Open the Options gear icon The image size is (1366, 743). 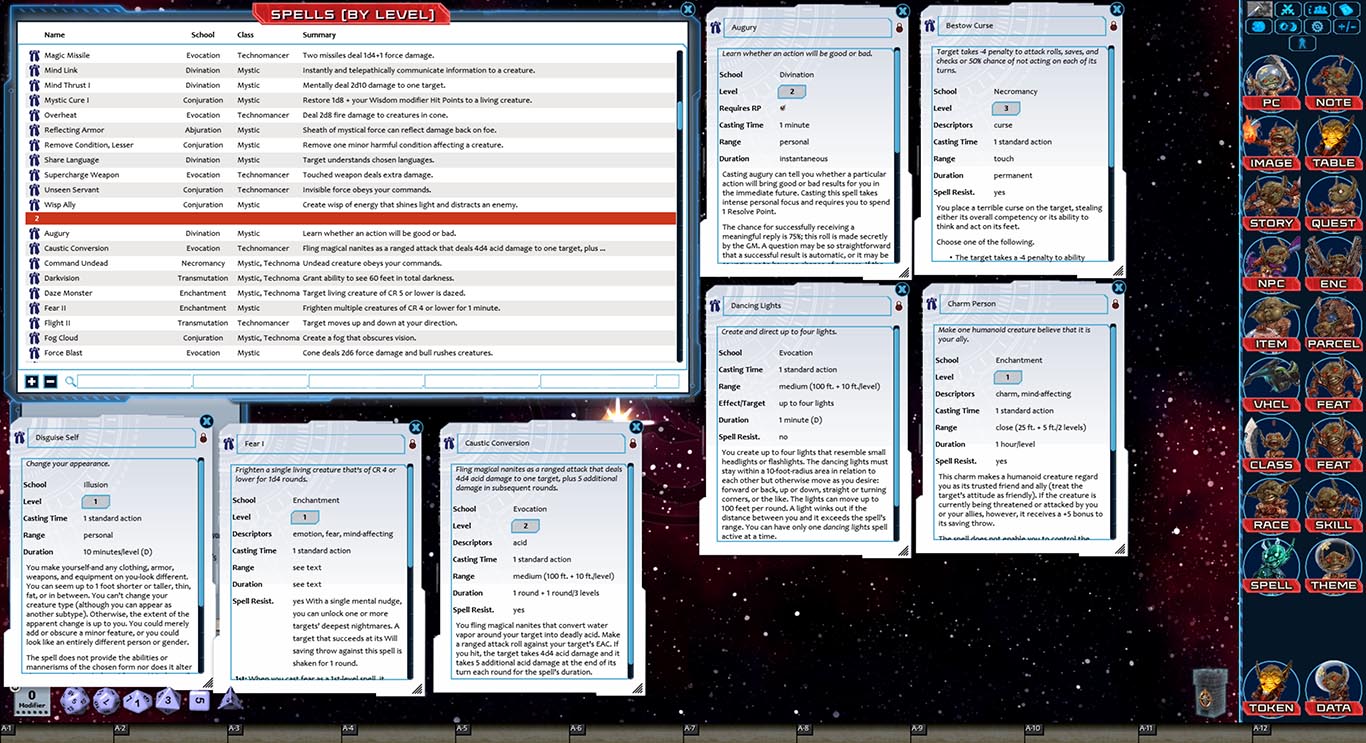pyautogui.click(x=1316, y=27)
